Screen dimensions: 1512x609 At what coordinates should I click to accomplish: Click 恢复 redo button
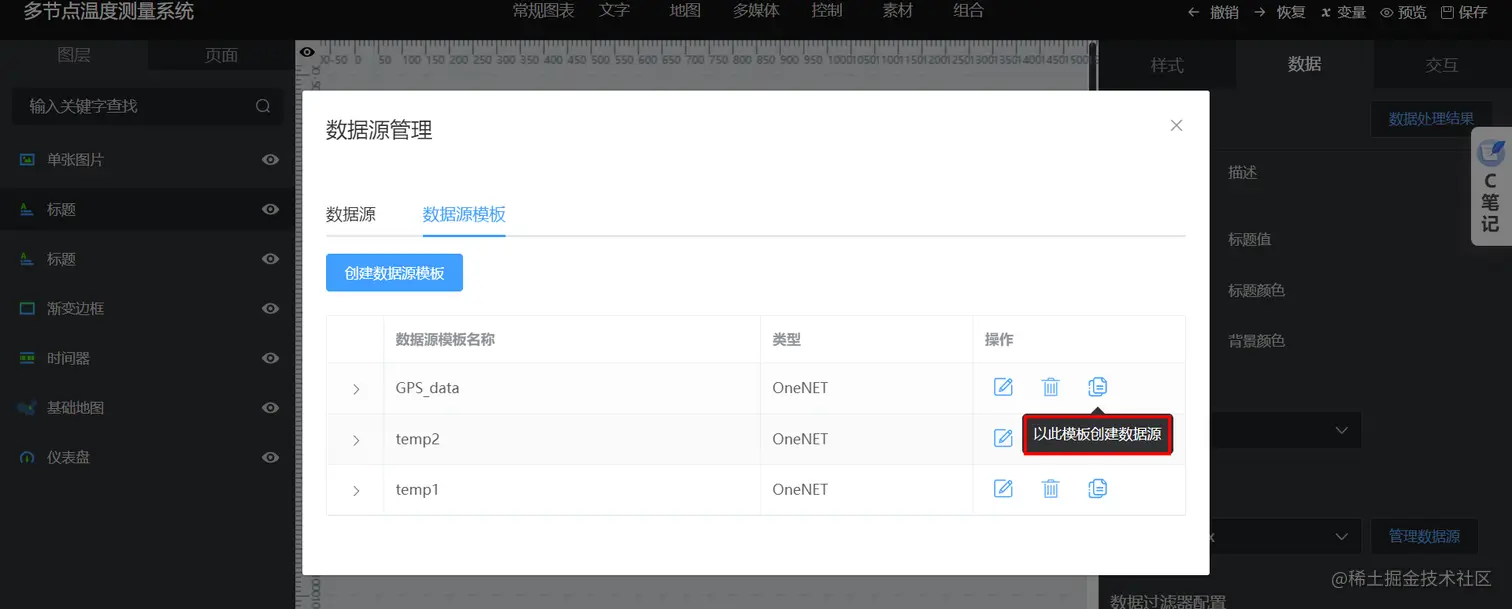(x=1280, y=12)
